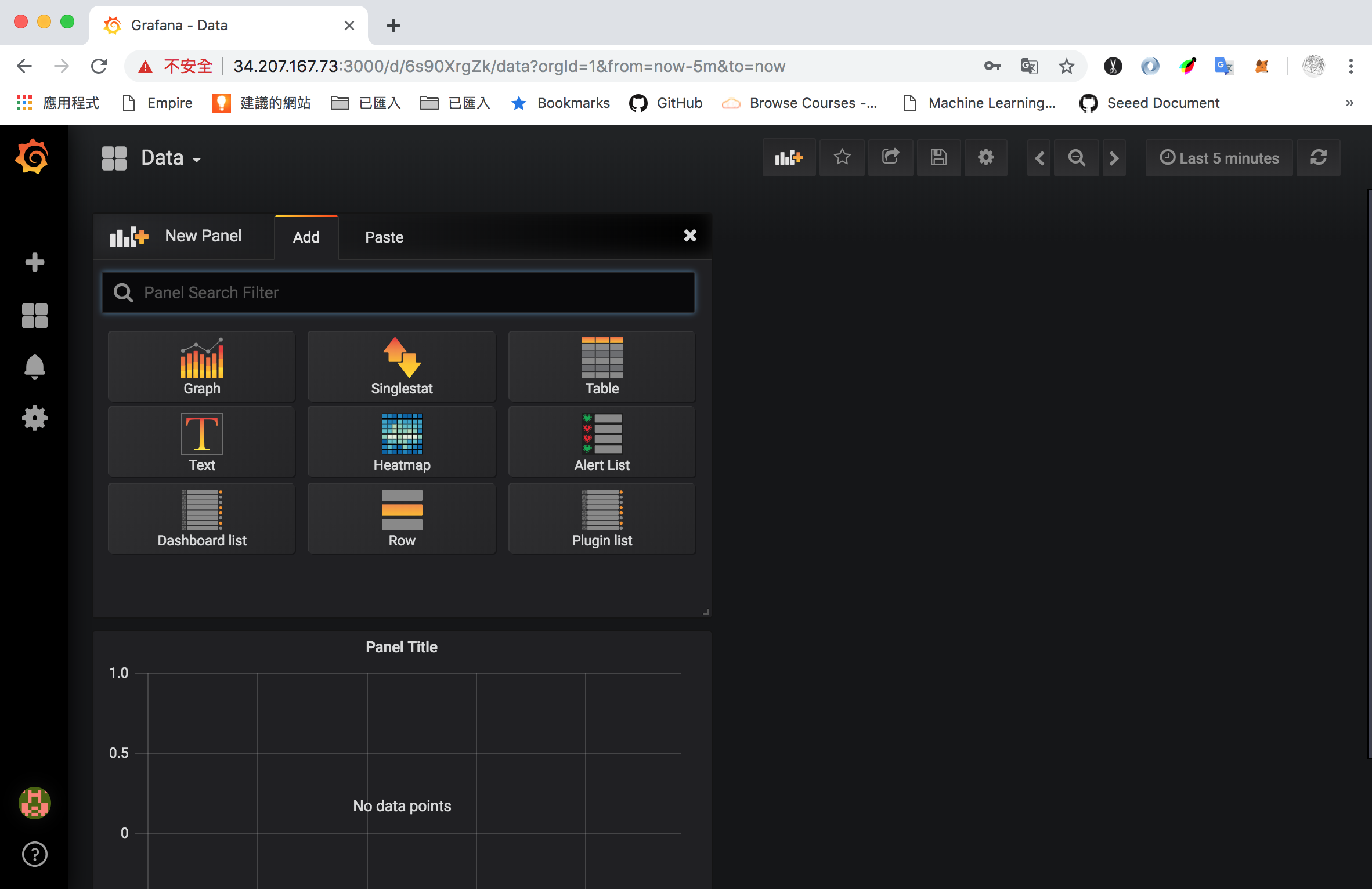Screen dimensions: 1372x889
Task: Open a new browser tab
Action: click(x=393, y=26)
